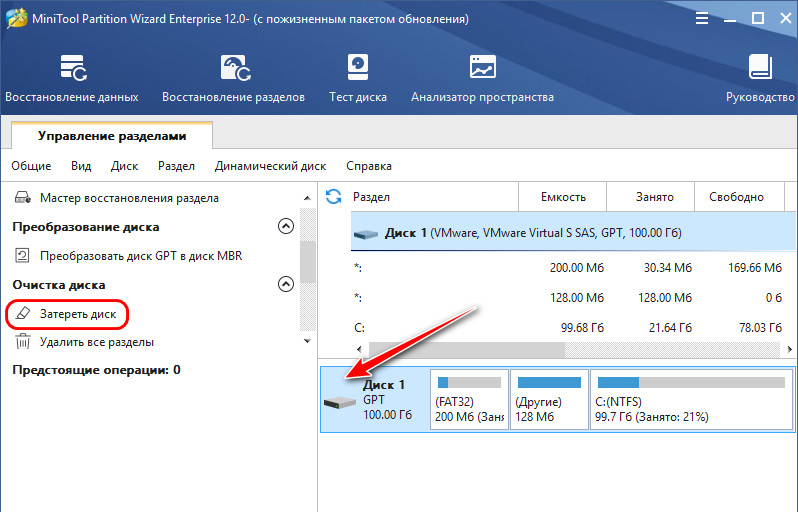Click the partition list scroll left arrow
The image size is (798, 512).
(x=359, y=349)
